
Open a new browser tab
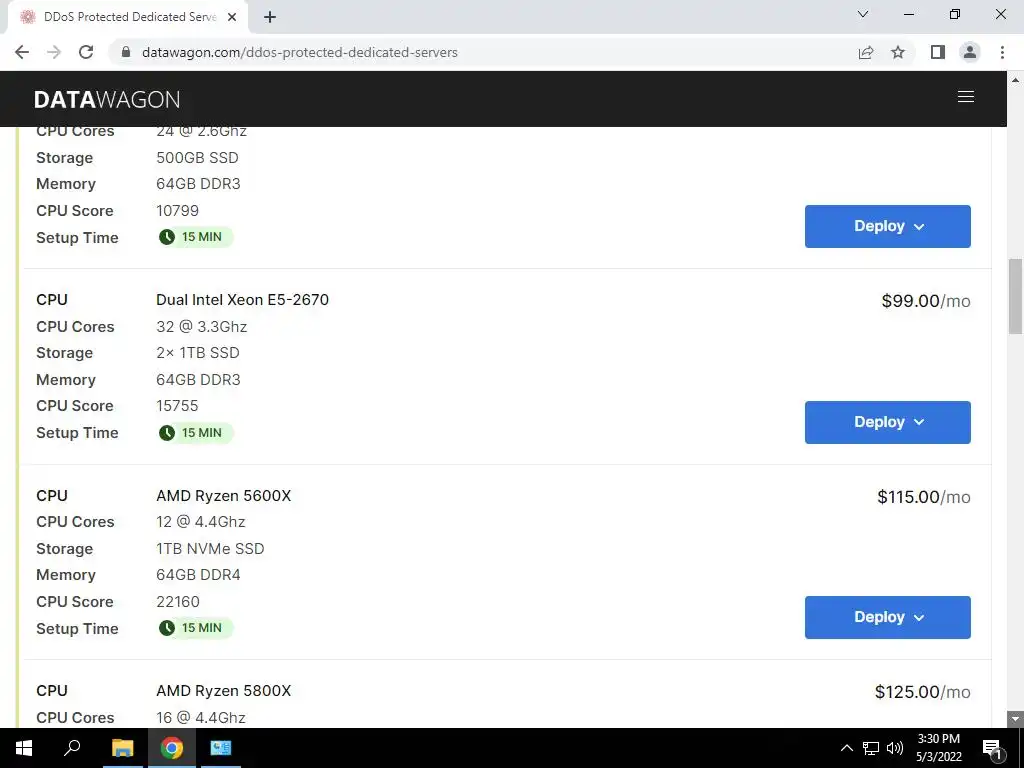[x=270, y=17]
